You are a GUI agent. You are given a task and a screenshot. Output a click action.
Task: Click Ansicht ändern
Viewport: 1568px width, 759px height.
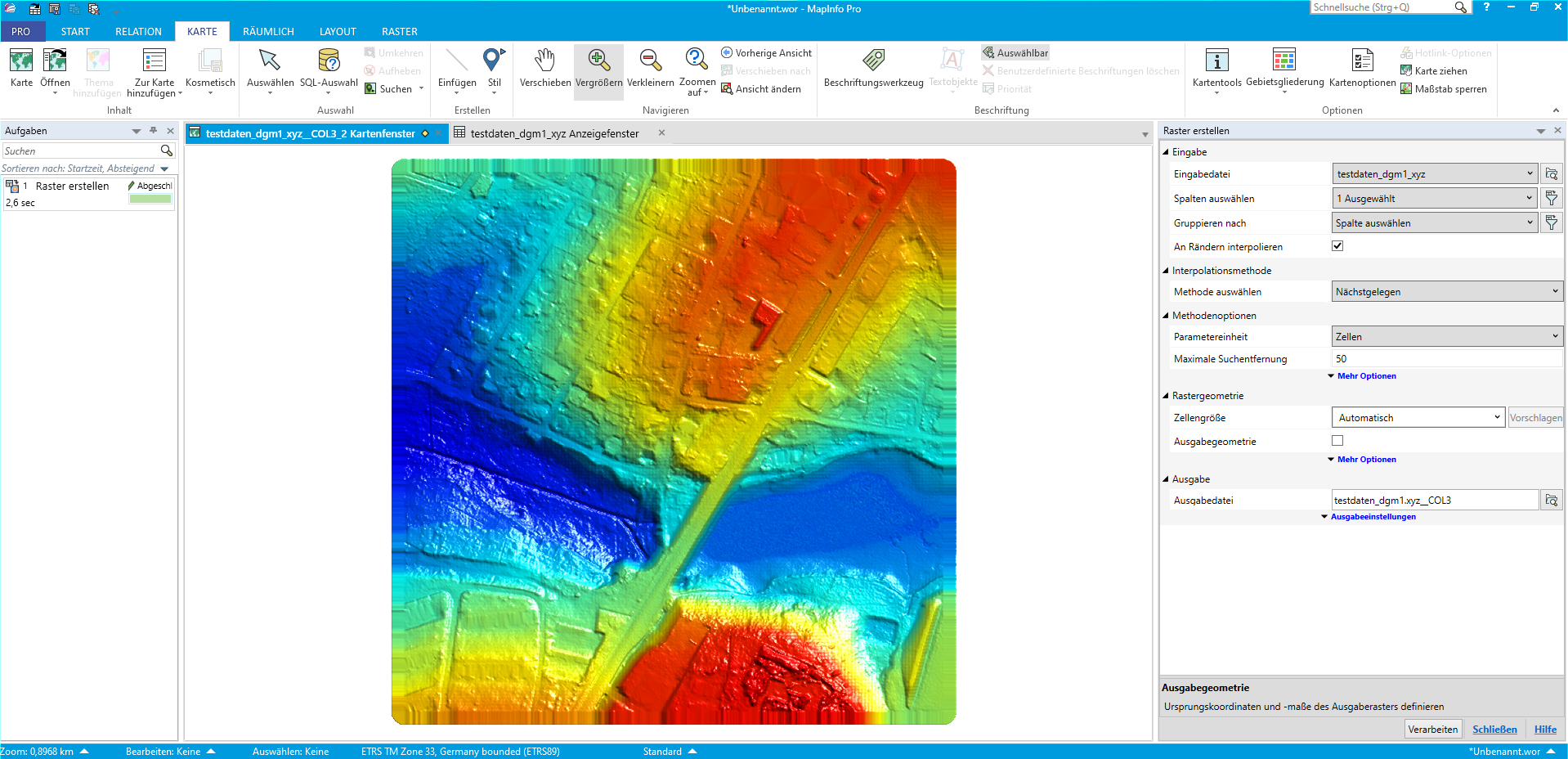(761, 89)
